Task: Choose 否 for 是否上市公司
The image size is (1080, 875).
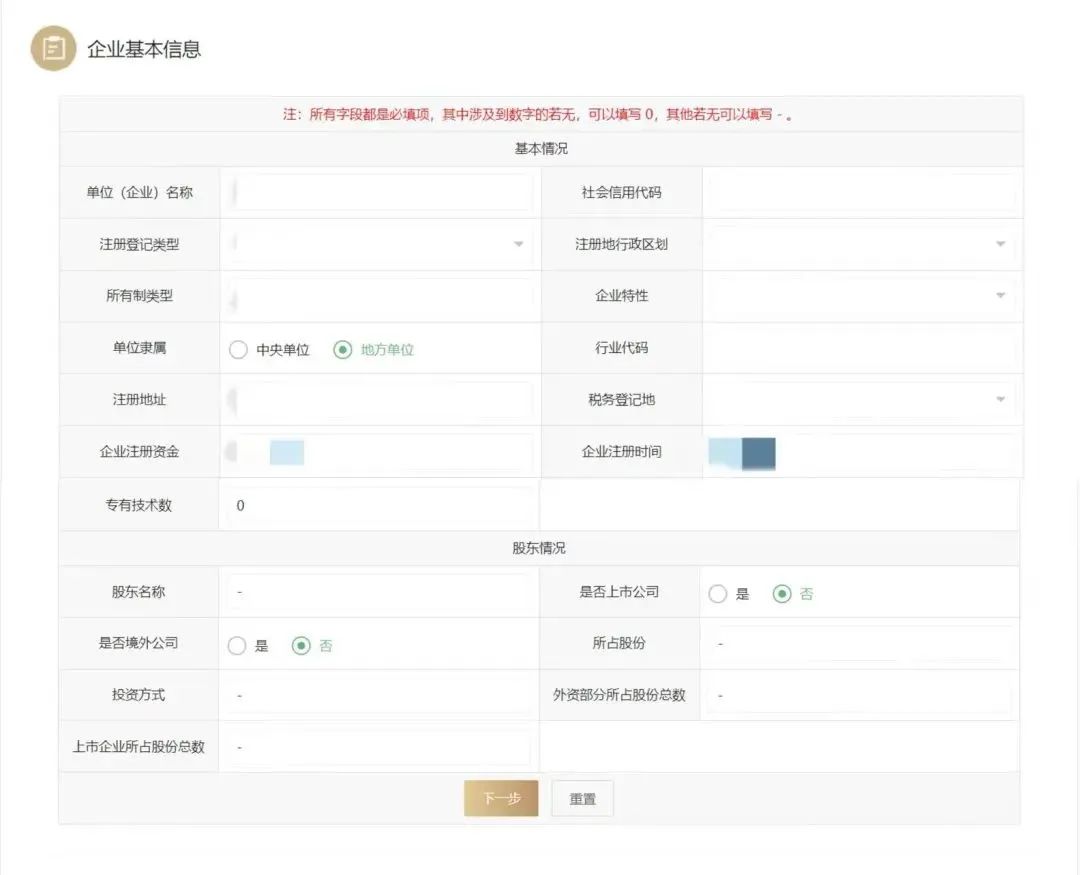Action: pos(782,594)
